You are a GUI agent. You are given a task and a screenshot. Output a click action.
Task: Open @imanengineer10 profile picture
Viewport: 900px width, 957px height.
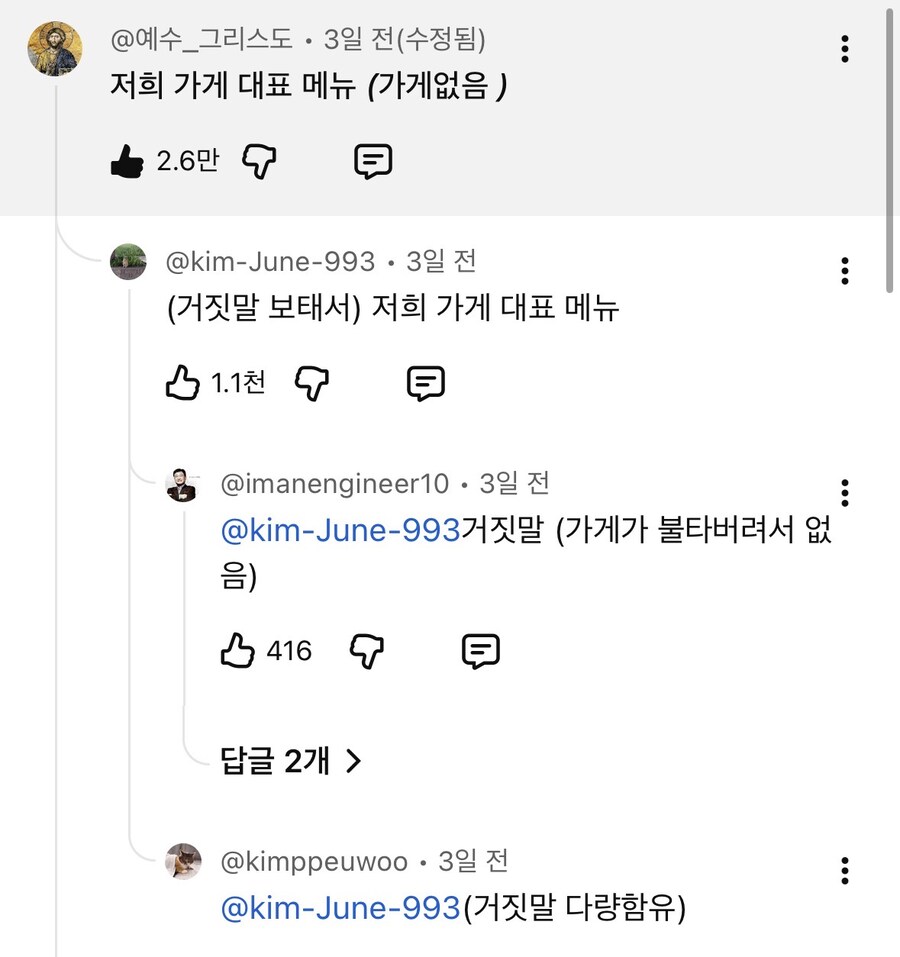[x=182, y=485]
